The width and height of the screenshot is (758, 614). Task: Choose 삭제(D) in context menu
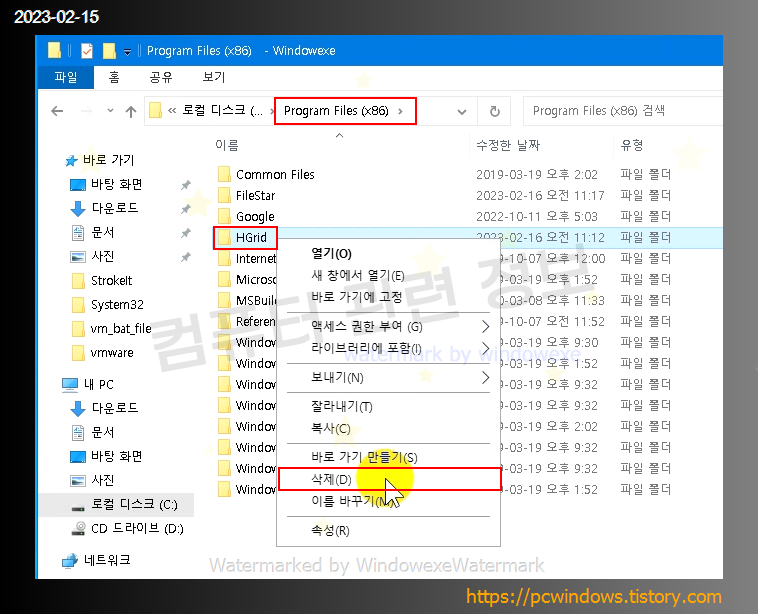coord(389,479)
